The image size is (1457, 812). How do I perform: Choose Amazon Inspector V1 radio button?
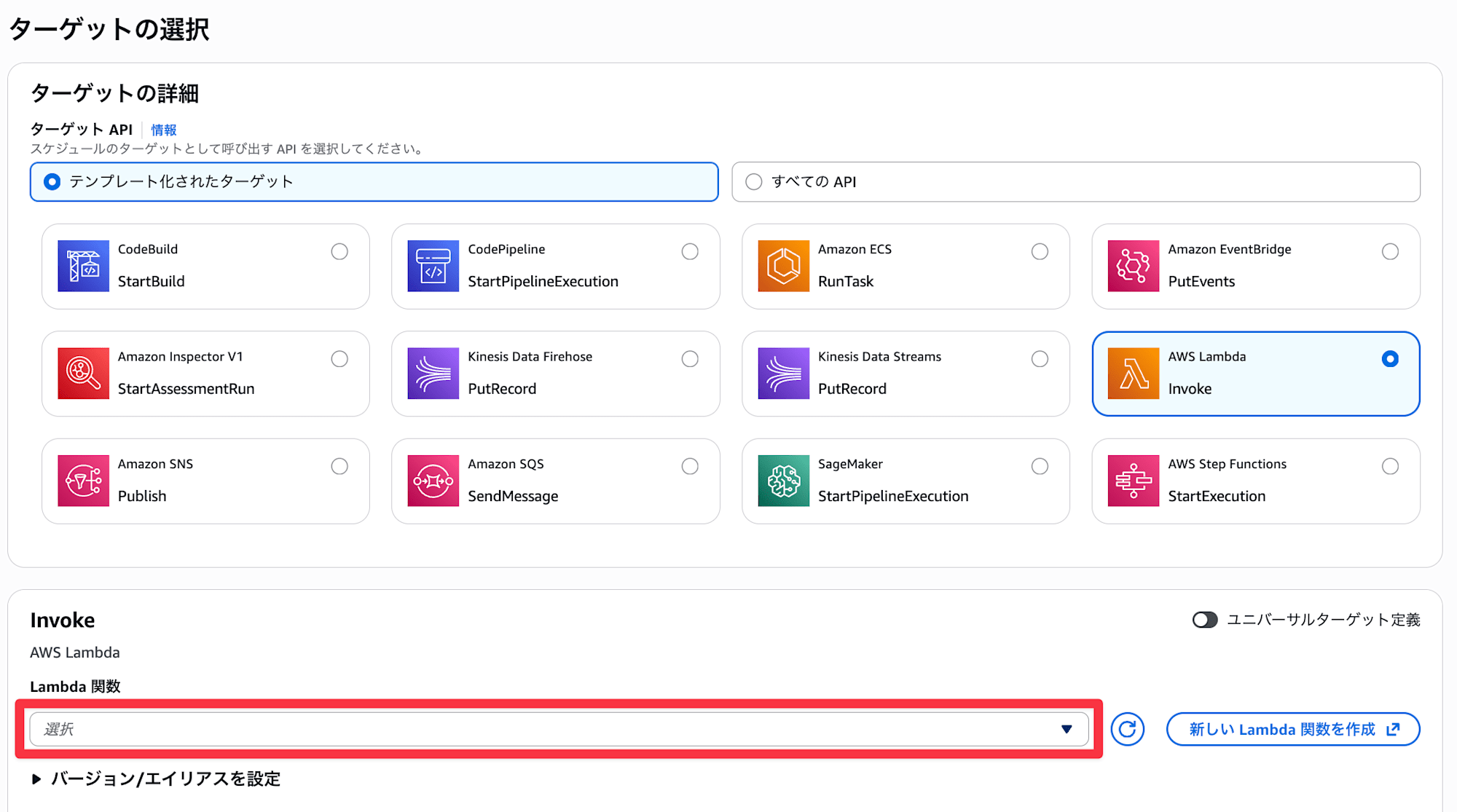point(339,359)
